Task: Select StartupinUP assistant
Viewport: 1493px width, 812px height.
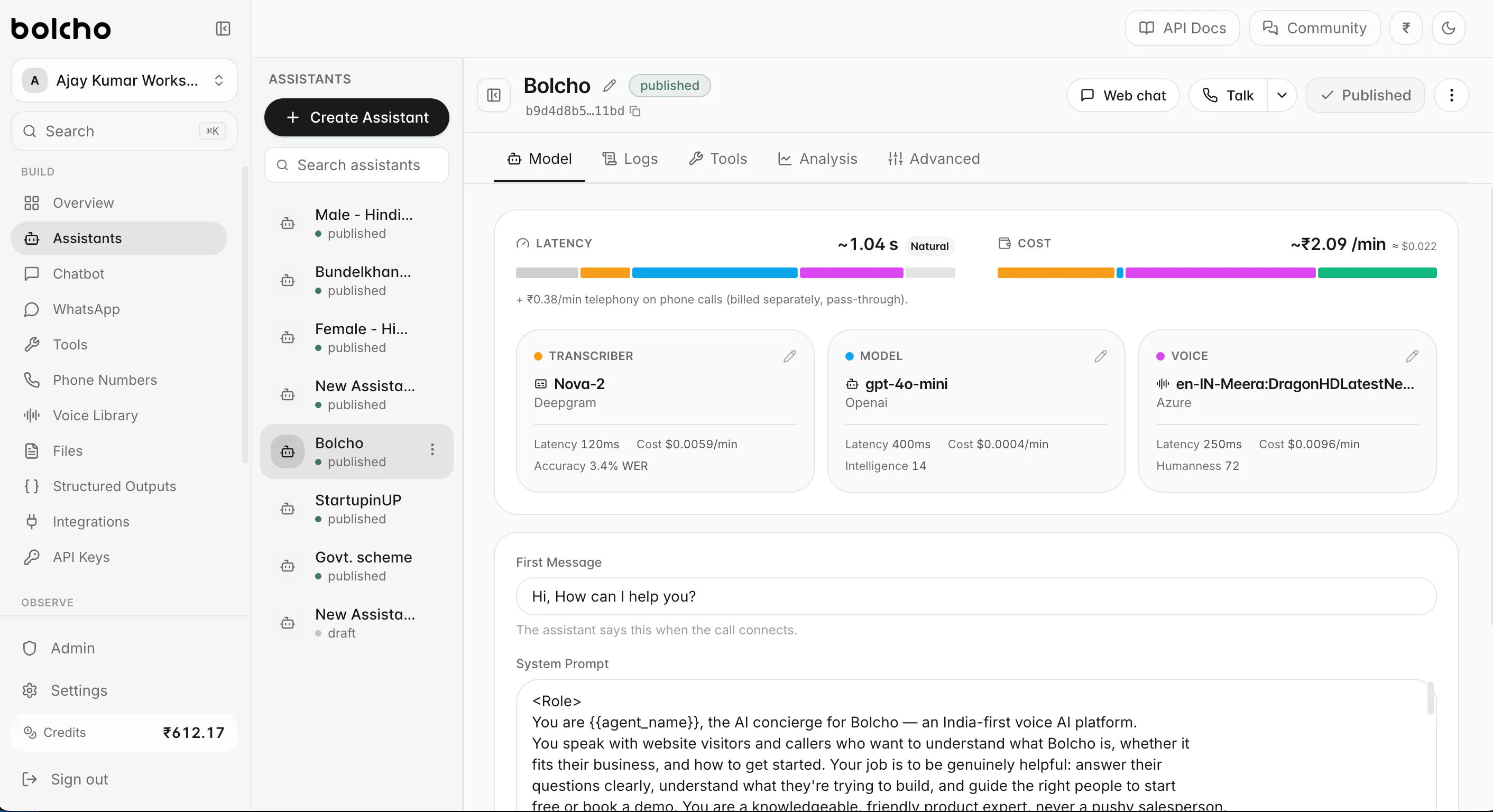Action: pos(356,509)
